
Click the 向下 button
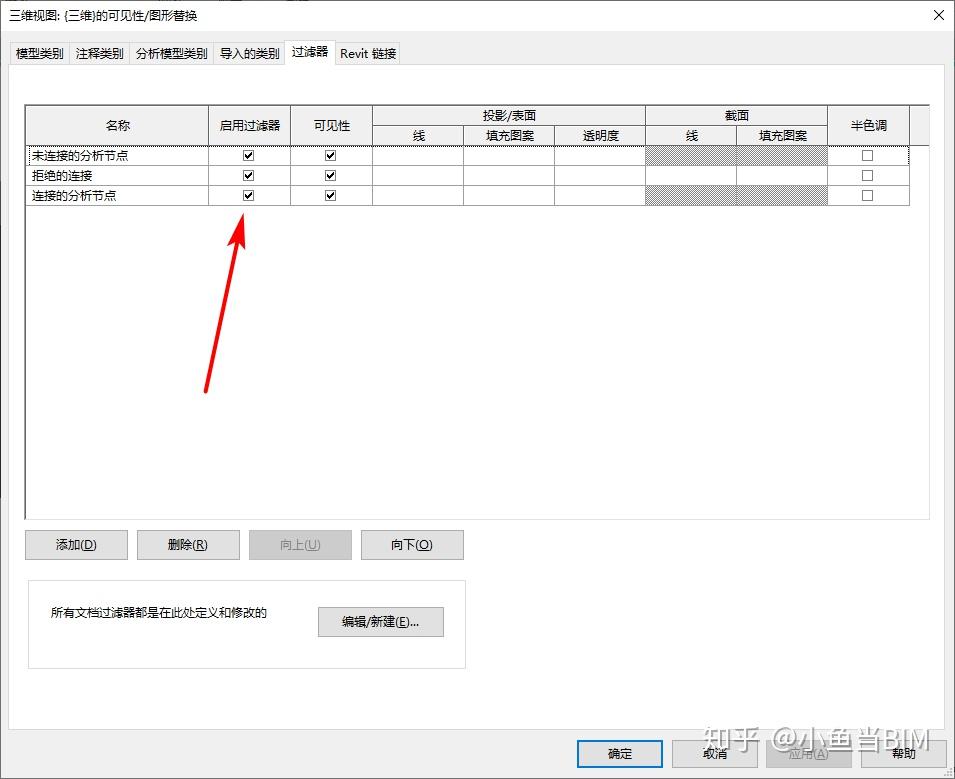click(x=412, y=544)
